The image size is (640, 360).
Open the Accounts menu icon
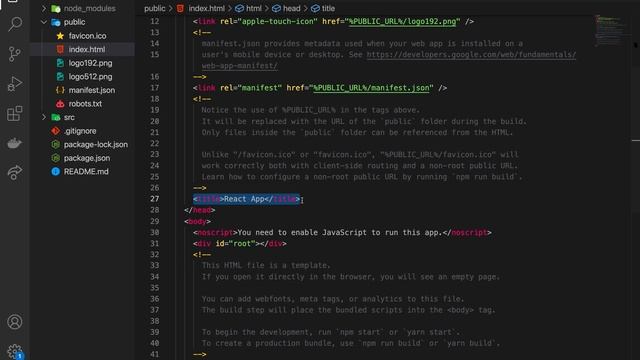[x=15, y=322]
